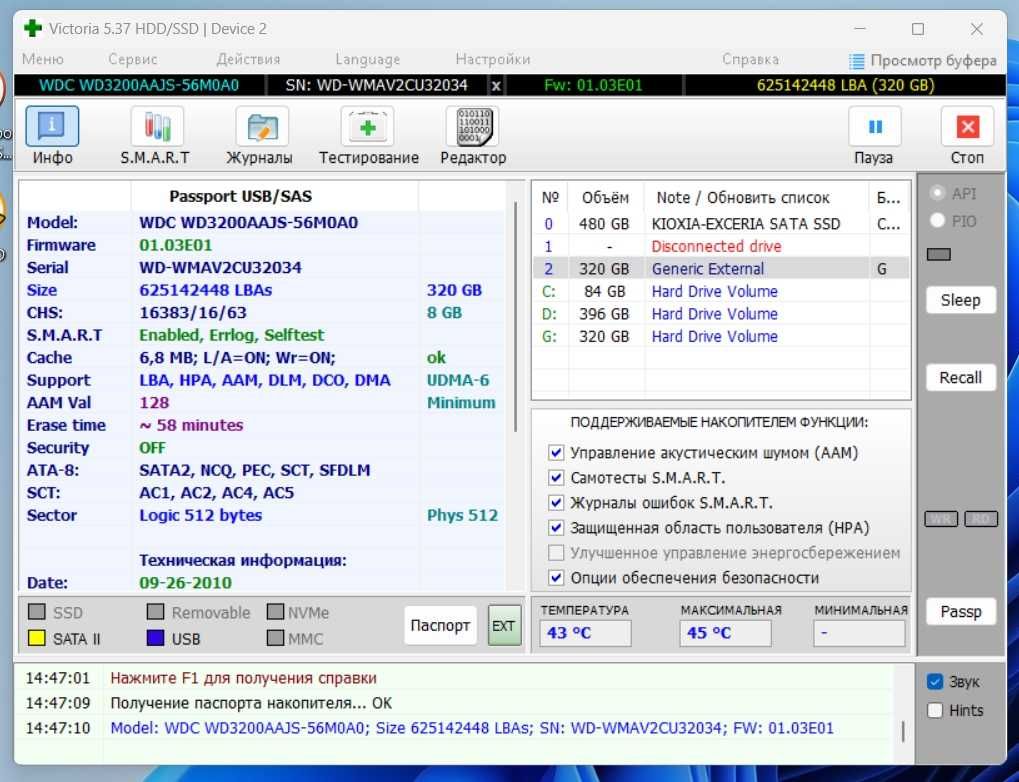The image size is (1019, 782).
Task: Click the Passp button
Action: 961,612
